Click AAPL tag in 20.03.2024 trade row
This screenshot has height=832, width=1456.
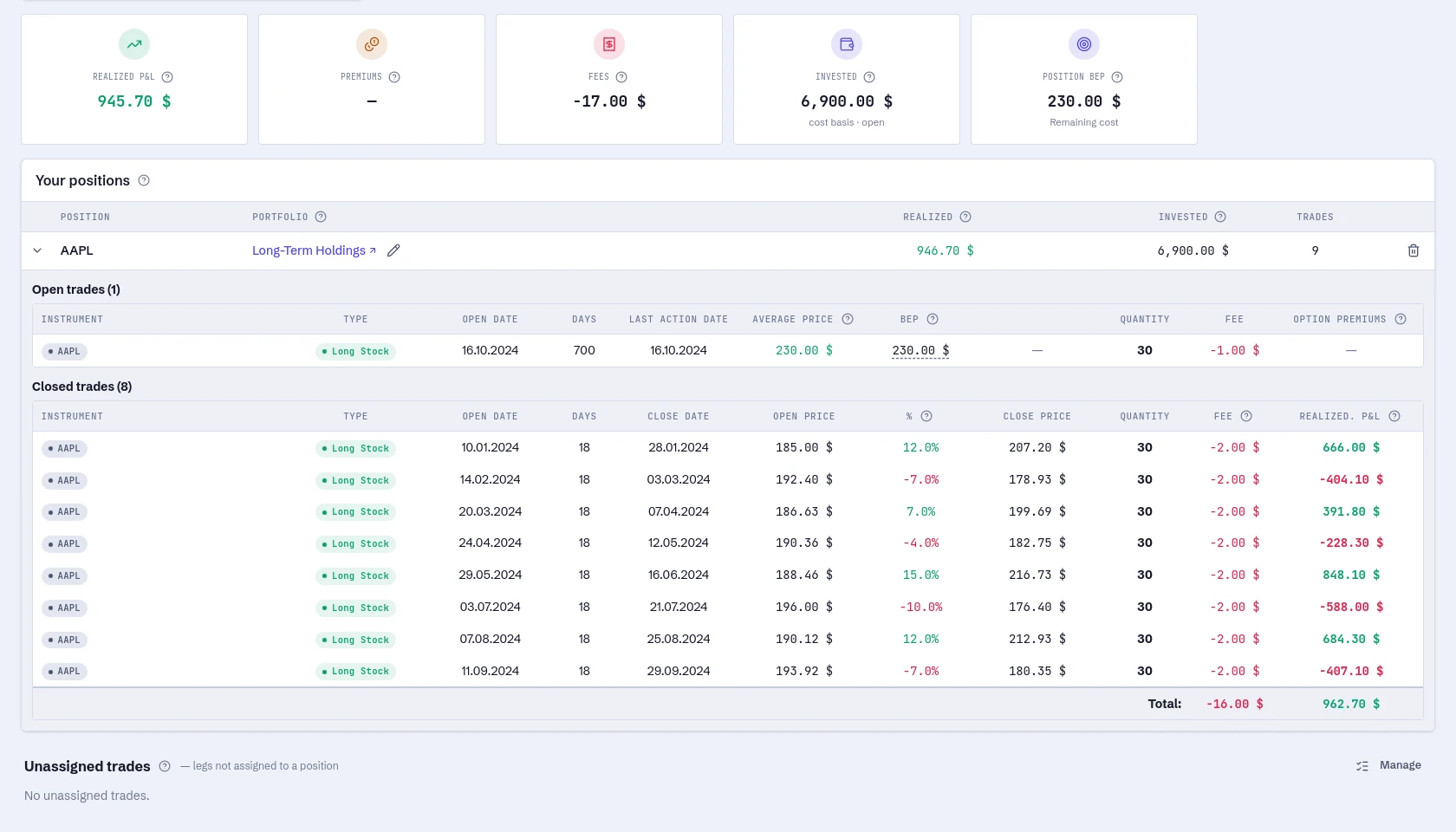[64, 512]
